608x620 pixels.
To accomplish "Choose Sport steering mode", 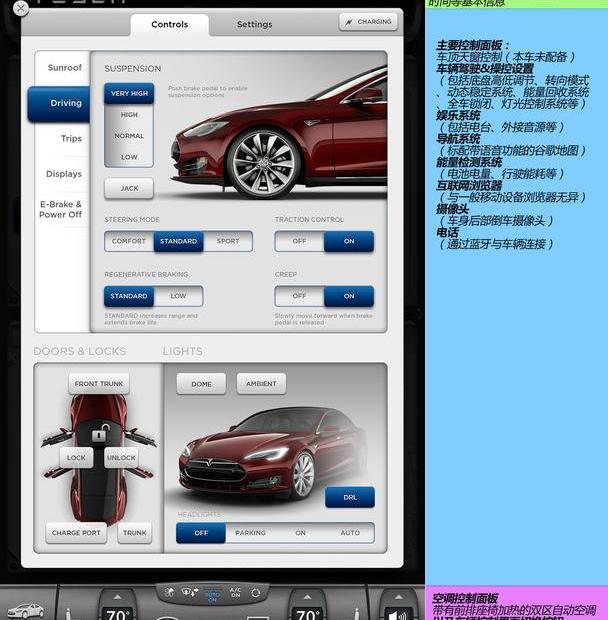I will pos(228,241).
